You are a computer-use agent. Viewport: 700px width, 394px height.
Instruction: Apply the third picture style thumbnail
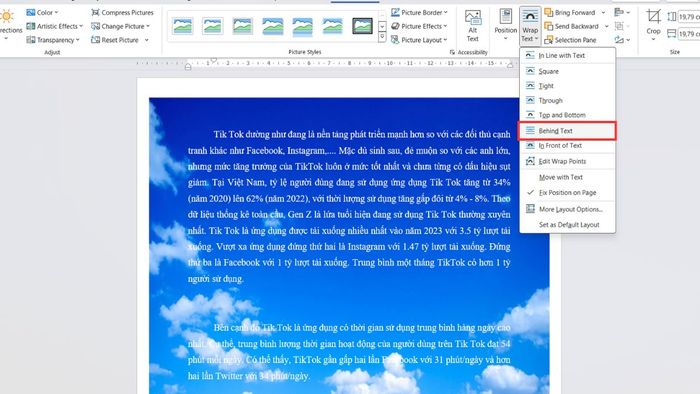242,26
